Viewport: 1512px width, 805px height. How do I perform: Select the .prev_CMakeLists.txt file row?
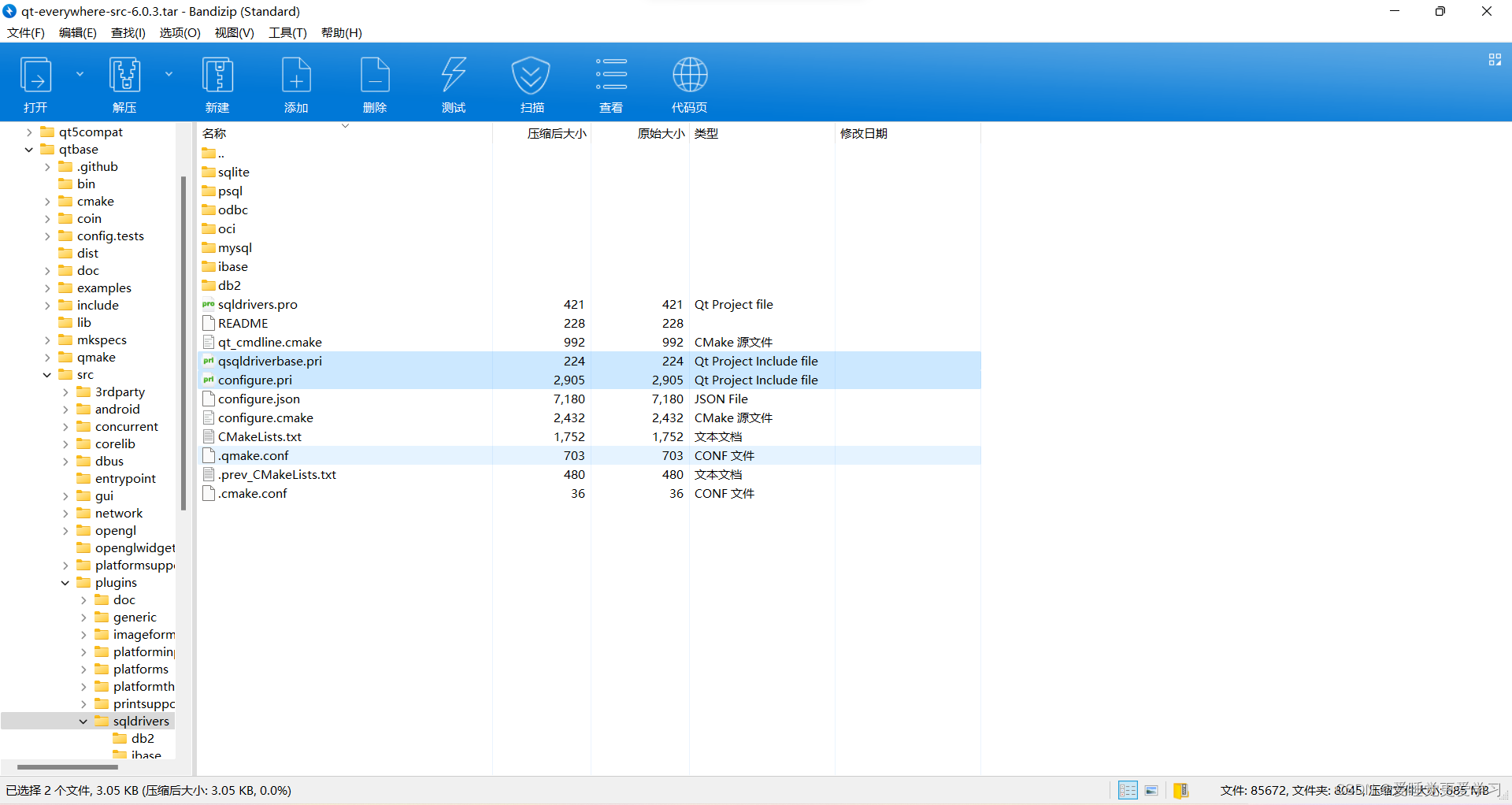[590, 474]
